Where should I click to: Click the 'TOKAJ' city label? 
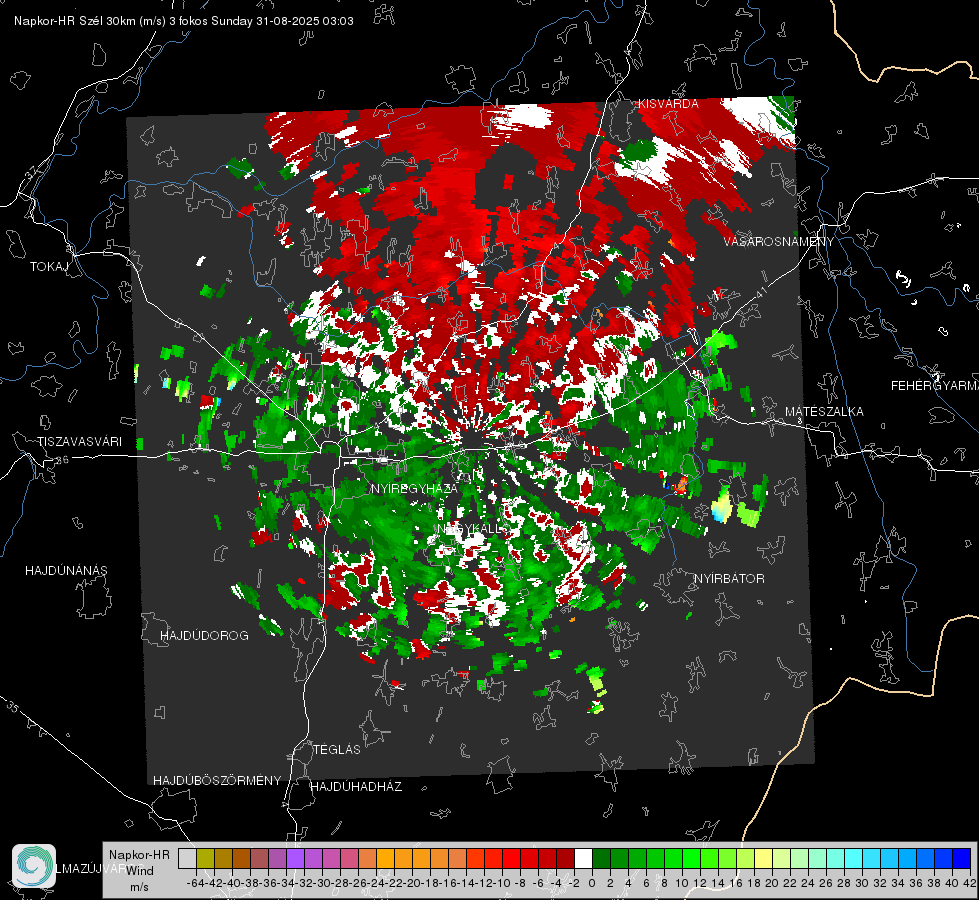(x=49, y=267)
